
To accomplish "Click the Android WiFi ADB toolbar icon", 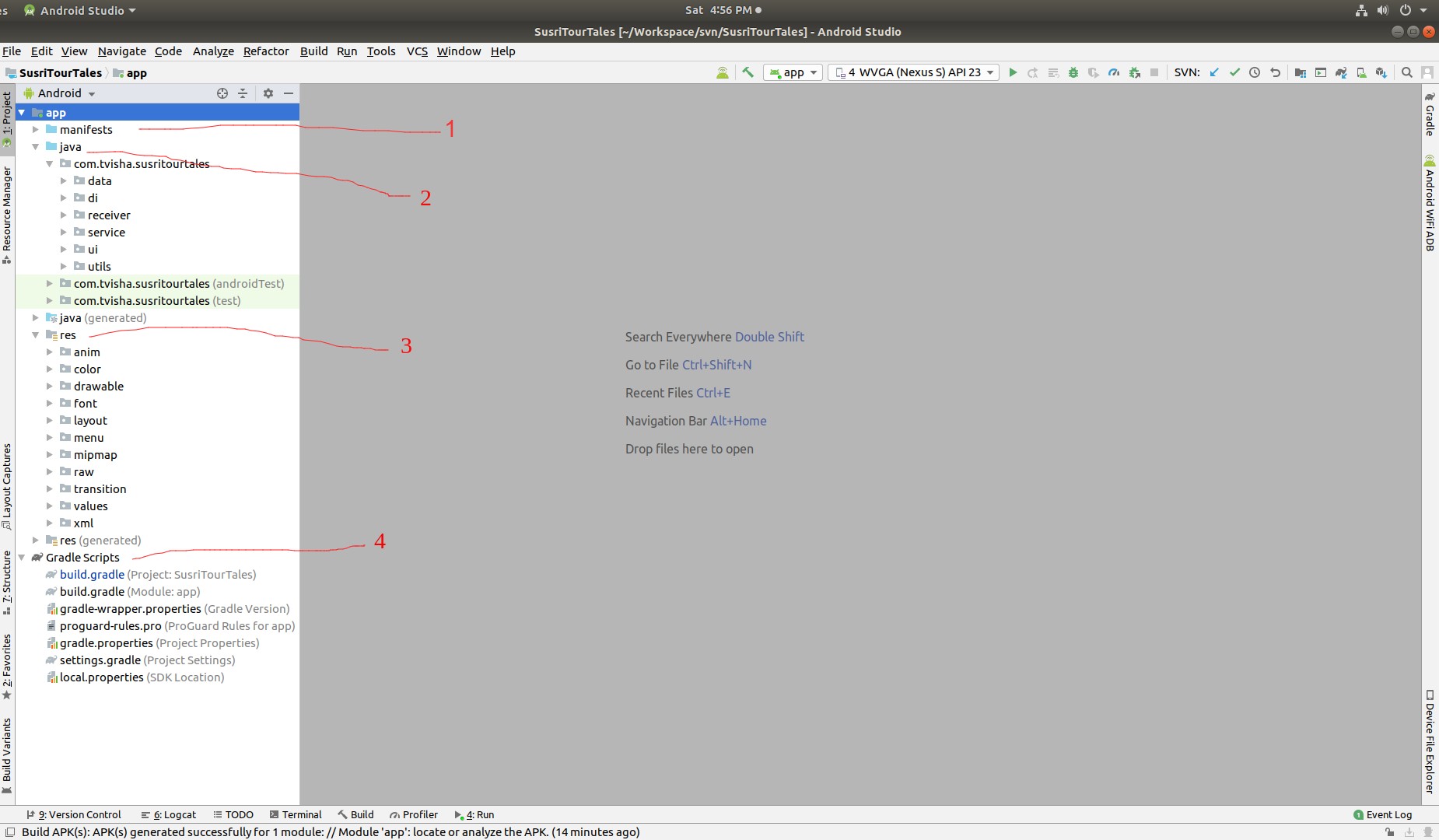I will coord(723,72).
